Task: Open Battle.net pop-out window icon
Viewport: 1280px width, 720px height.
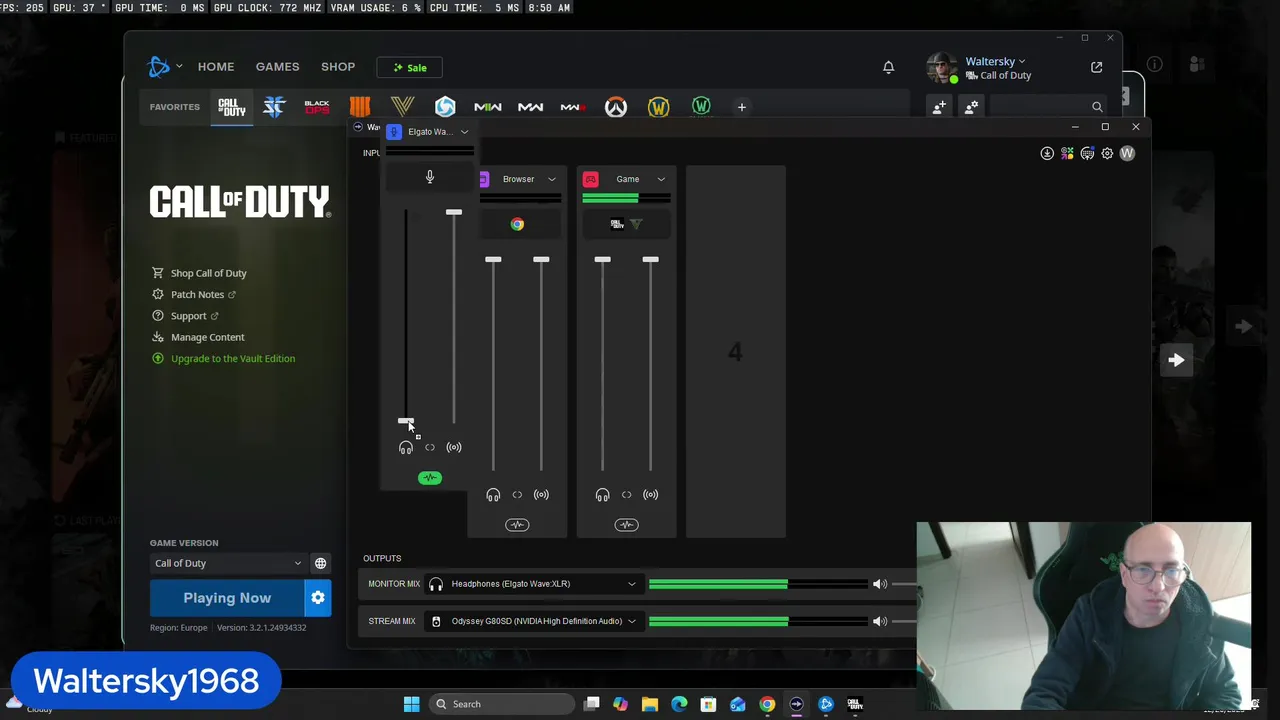Action: pyautogui.click(x=1096, y=67)
